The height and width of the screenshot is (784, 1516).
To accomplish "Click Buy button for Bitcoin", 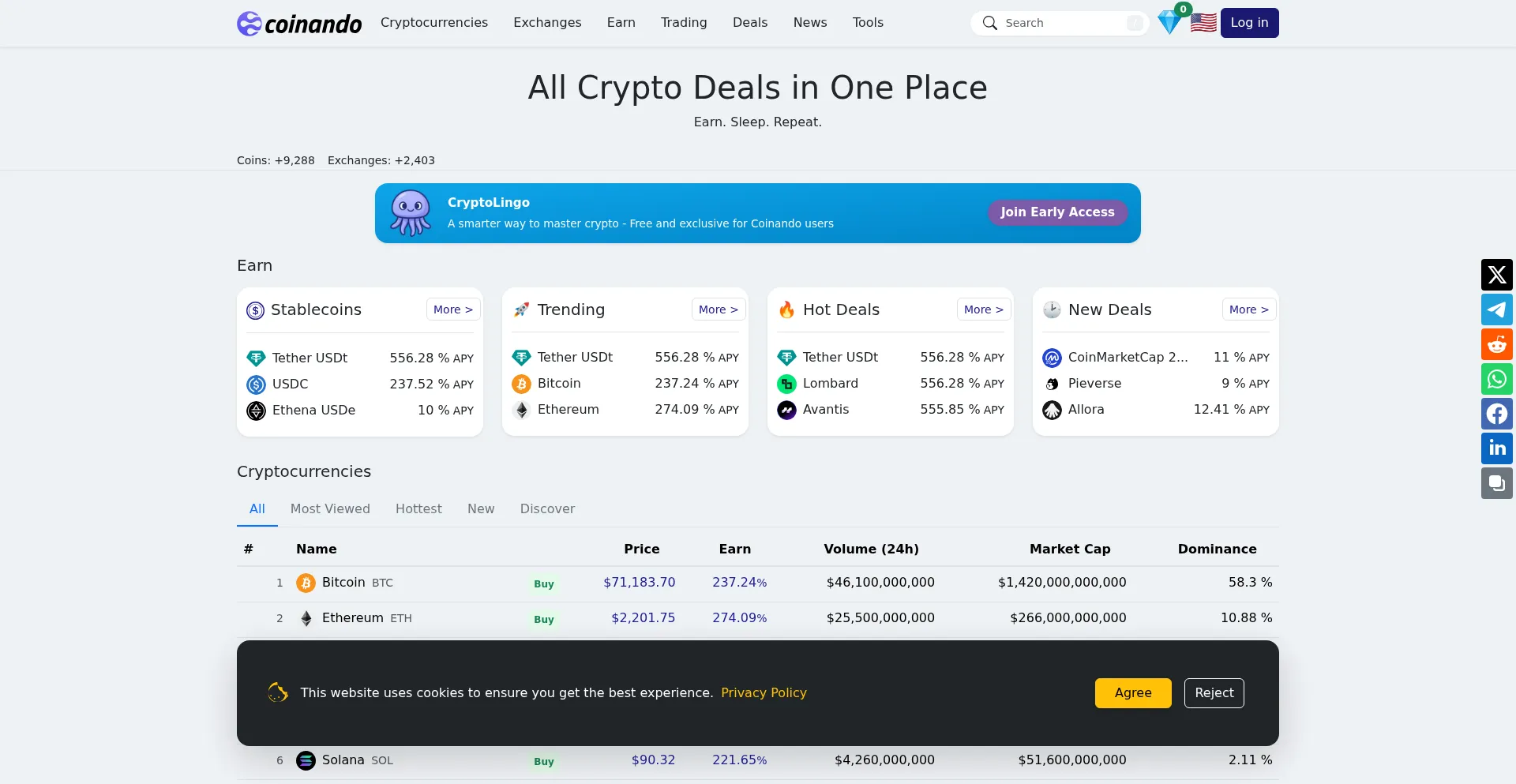I will (544, 584).
